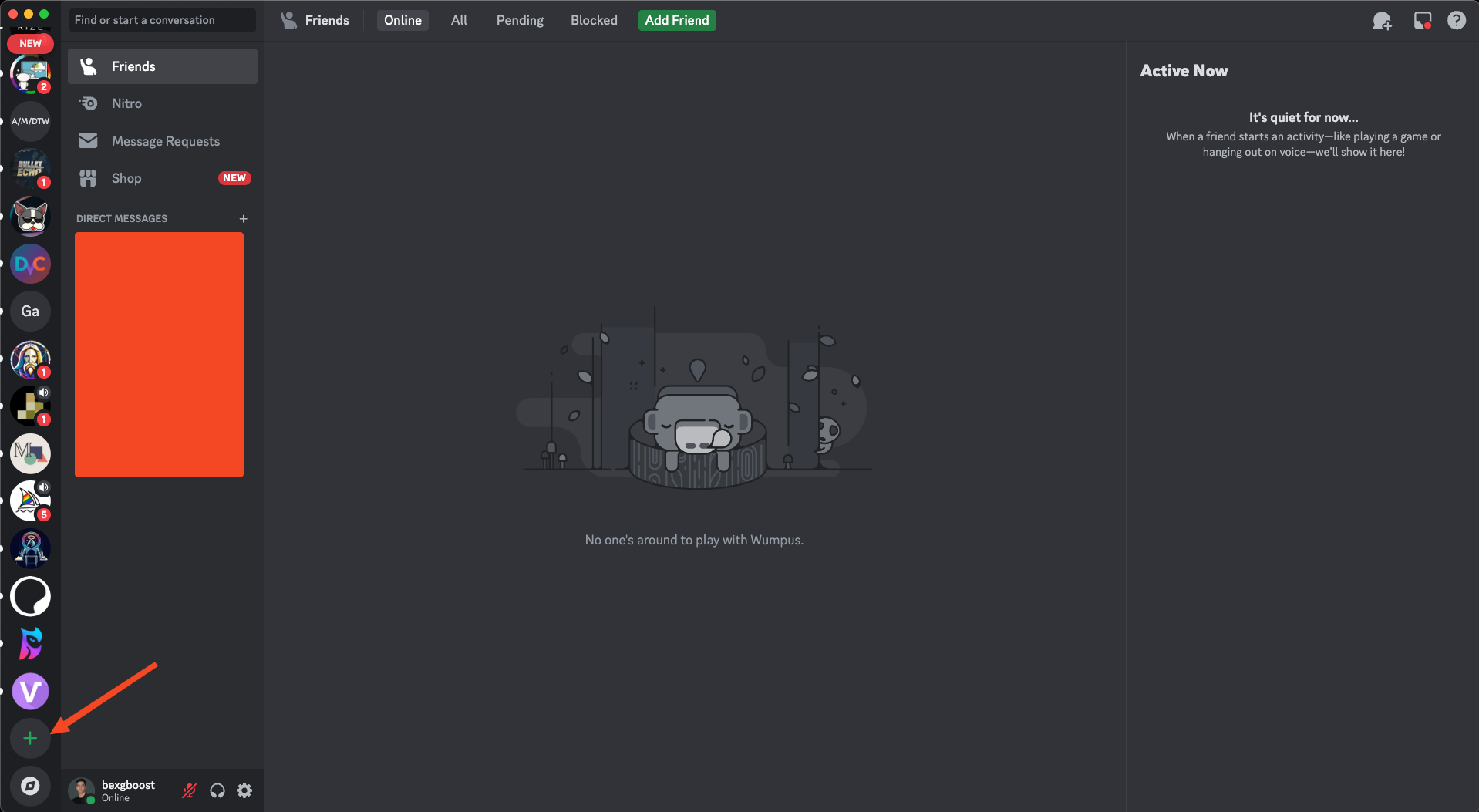The width and height of the screenshot is (1479, 812).
Task: Click the green Add Friend button
Action: tap(676, 20)
